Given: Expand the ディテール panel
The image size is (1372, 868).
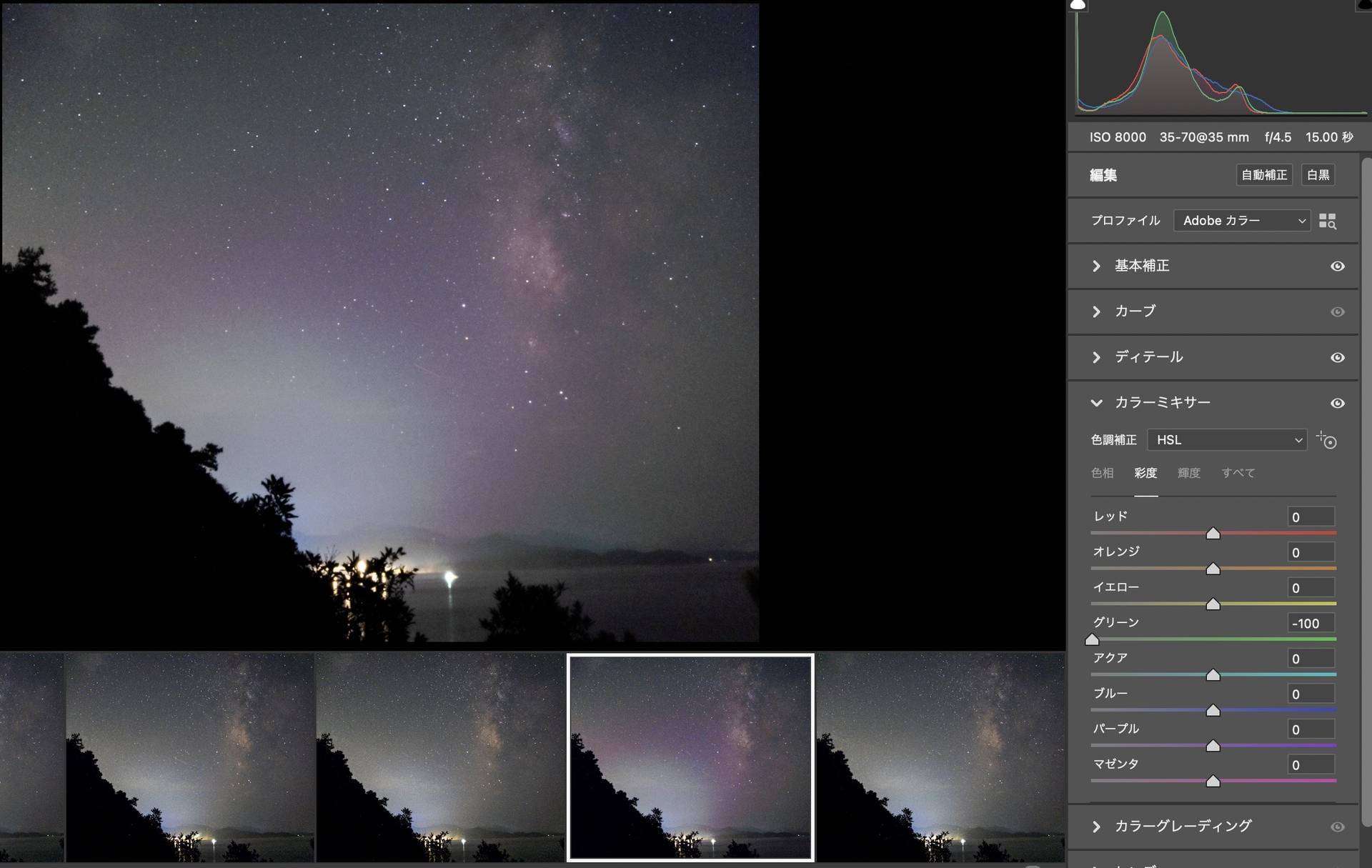Looking at the screenshot, I should (1097, 357).
